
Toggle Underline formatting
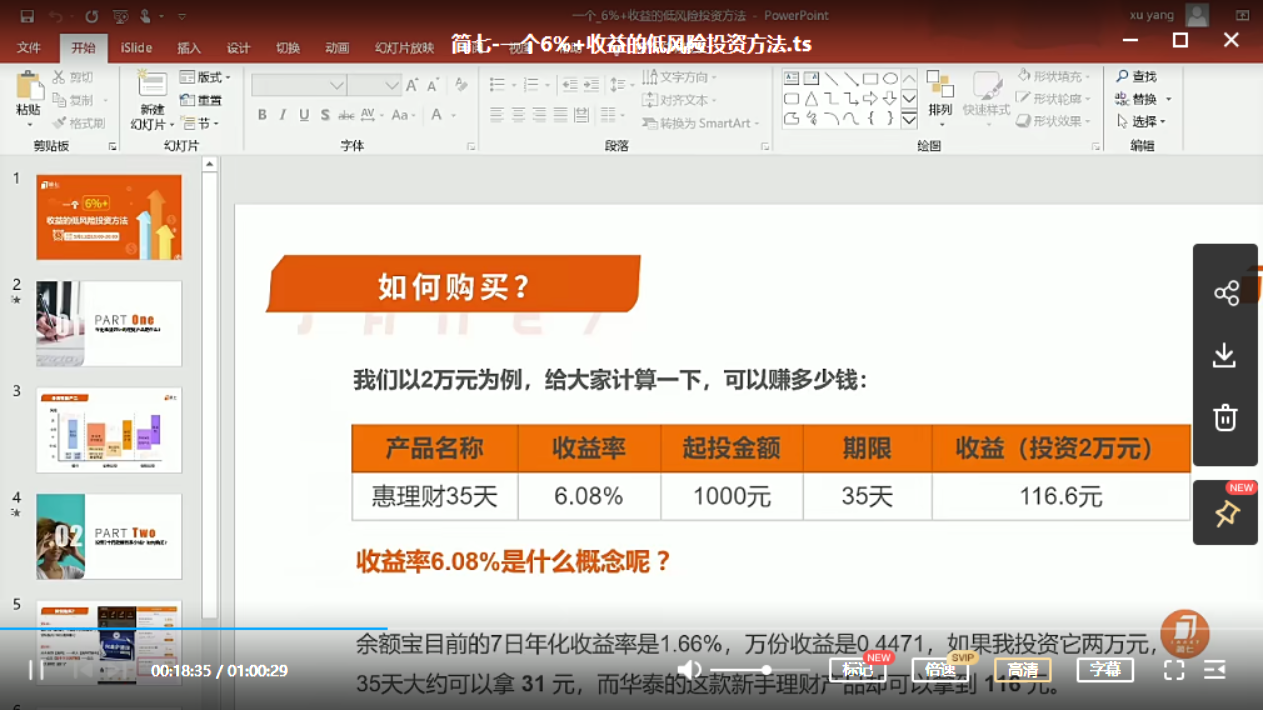click(x=304, y=115)
